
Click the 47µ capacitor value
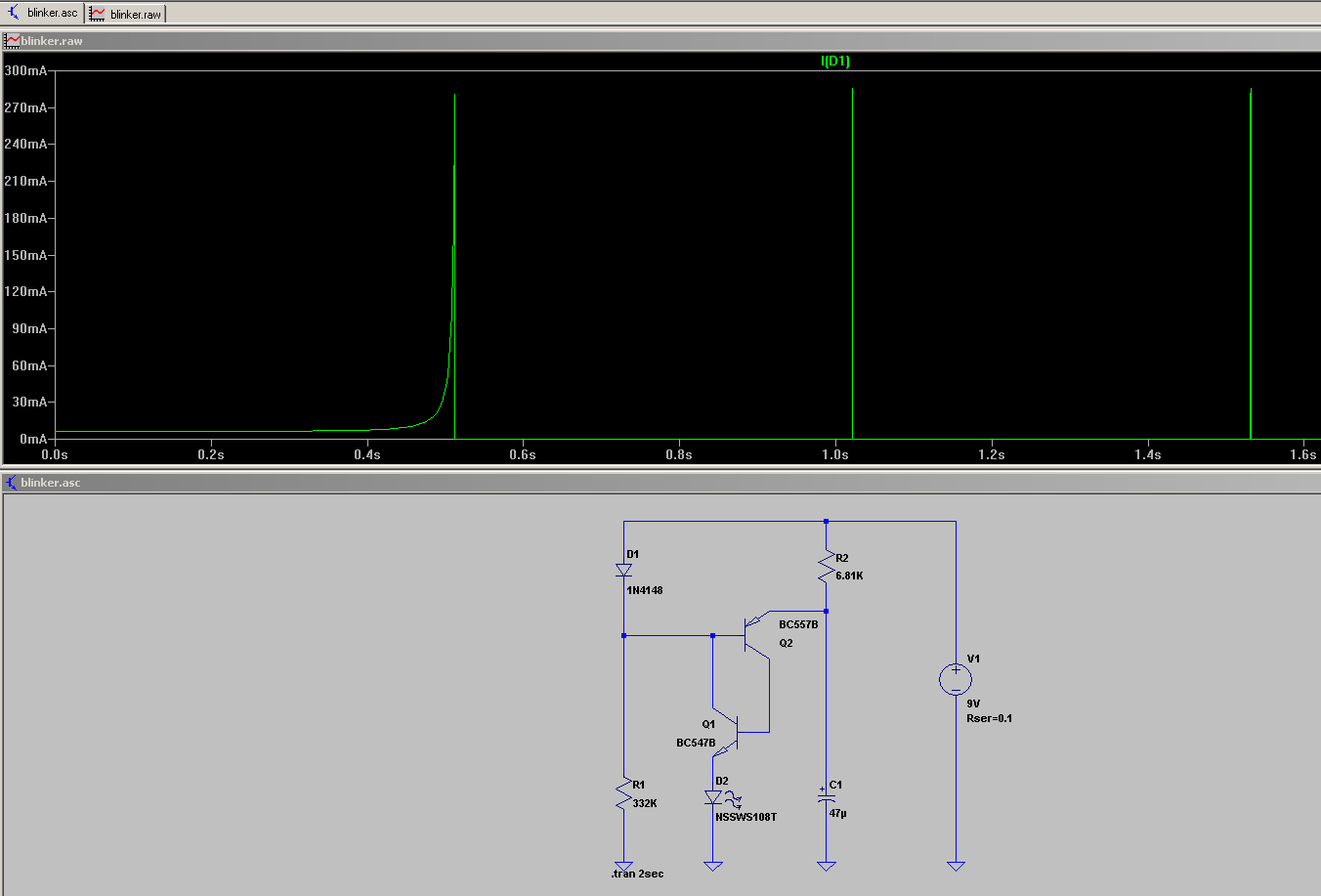click(837, 813)
